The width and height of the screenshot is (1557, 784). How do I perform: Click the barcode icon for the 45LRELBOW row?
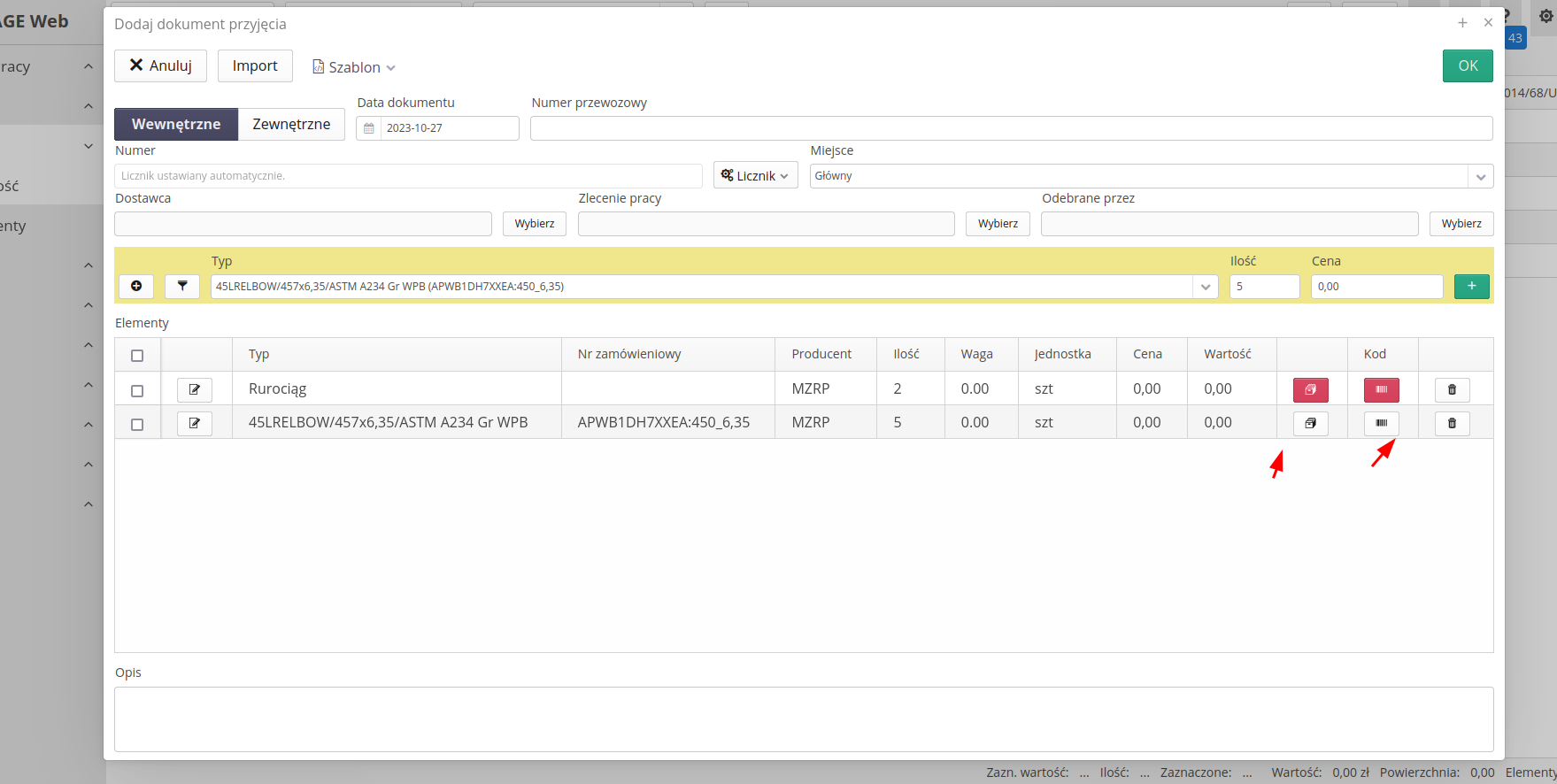pos(1381,423)
